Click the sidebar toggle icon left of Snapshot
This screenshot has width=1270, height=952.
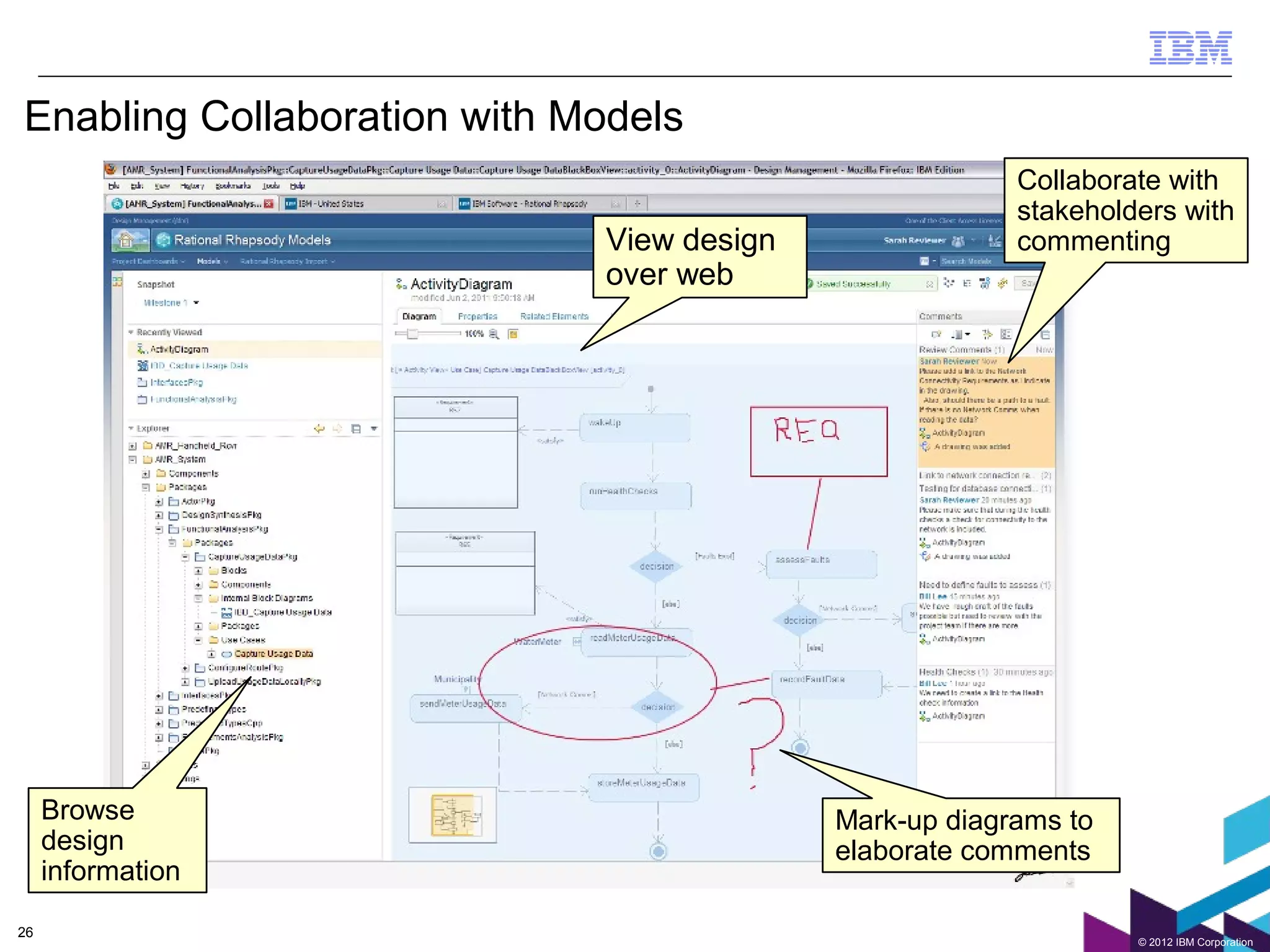coord(117,282)
